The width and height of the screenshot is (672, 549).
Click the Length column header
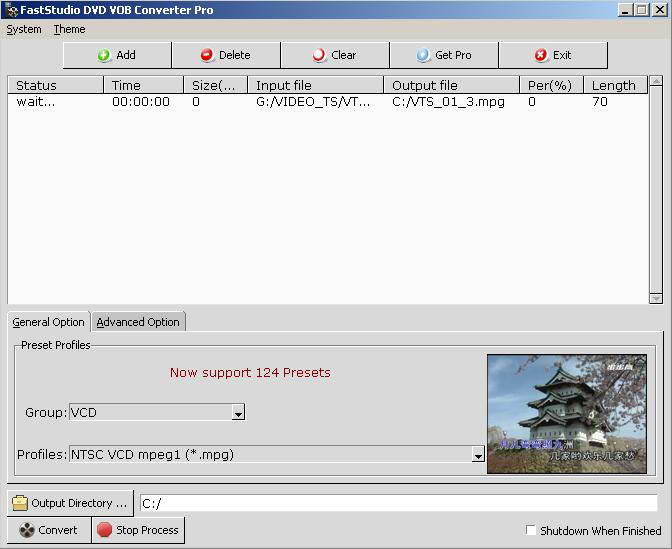click(x=615, y=85)
